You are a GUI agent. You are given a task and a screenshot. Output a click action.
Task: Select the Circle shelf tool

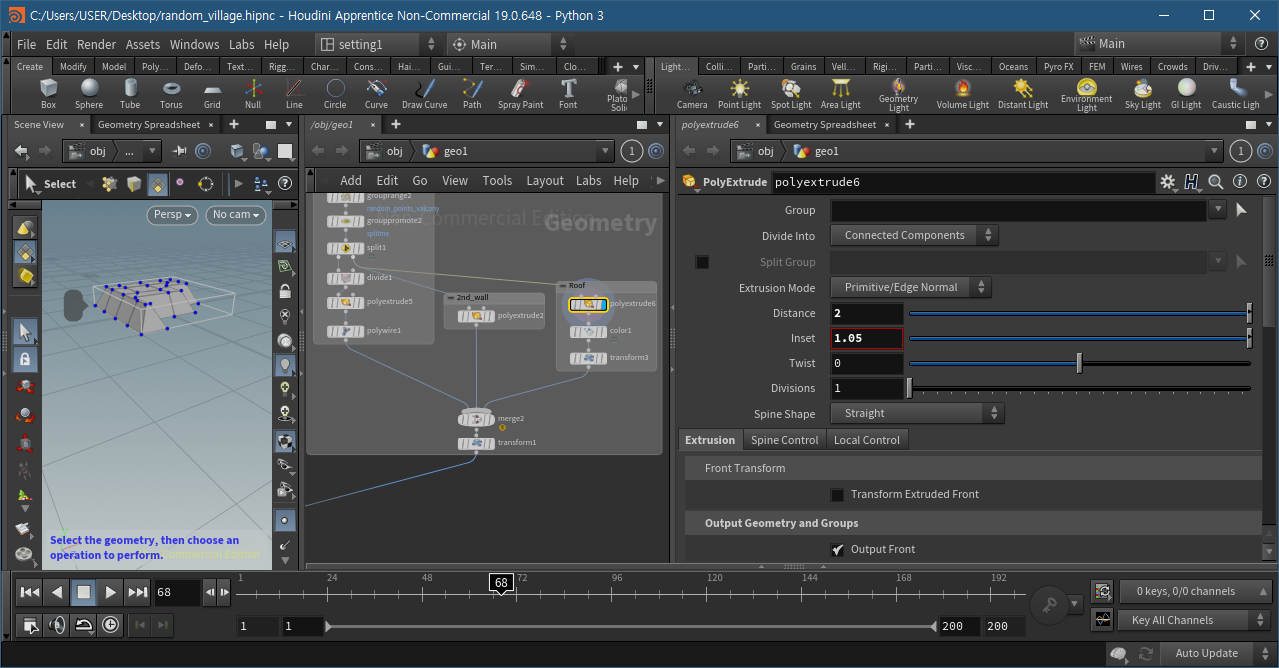point(335,93)
